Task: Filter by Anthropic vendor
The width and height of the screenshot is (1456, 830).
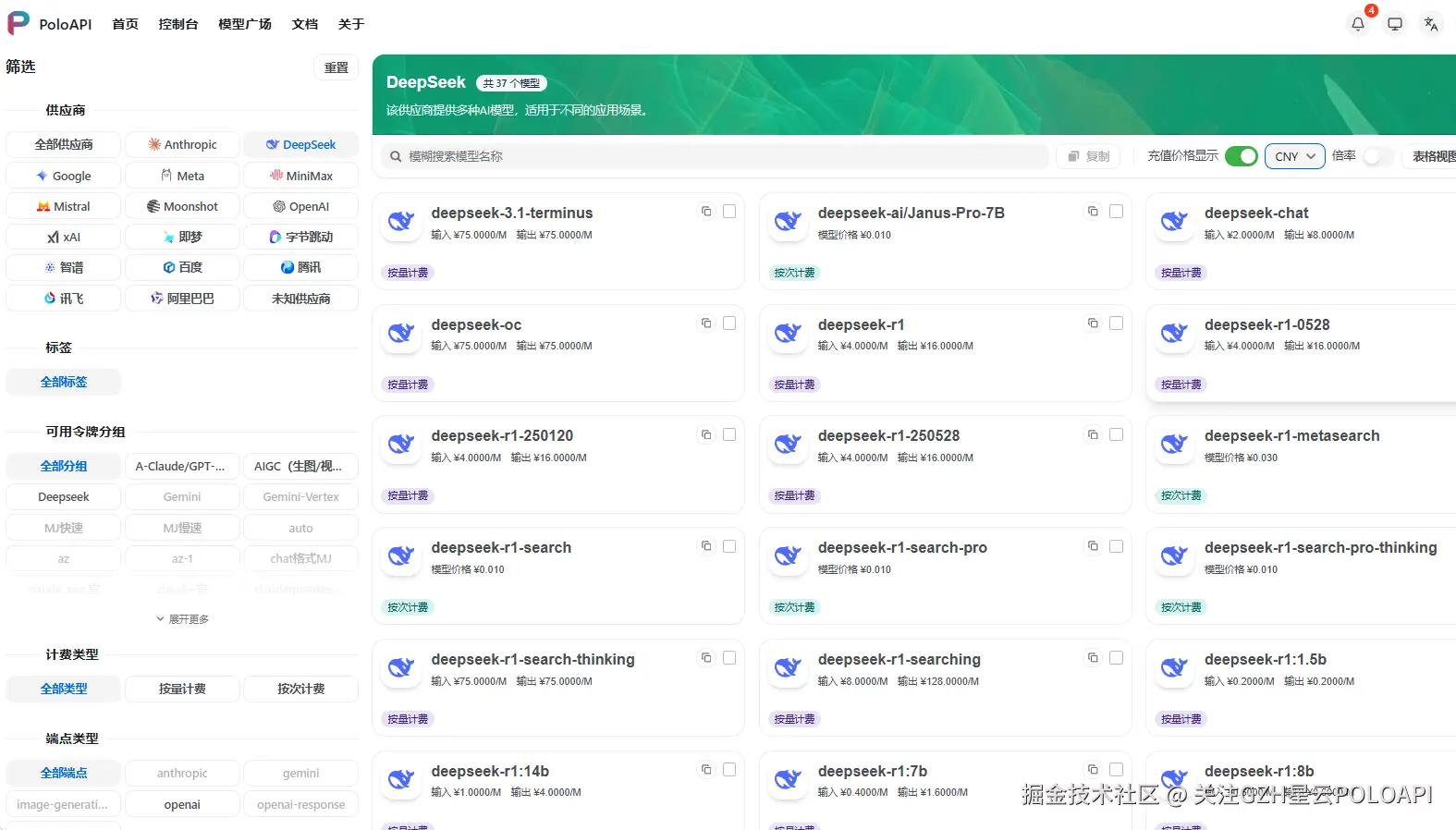Action: pos(182,144)
